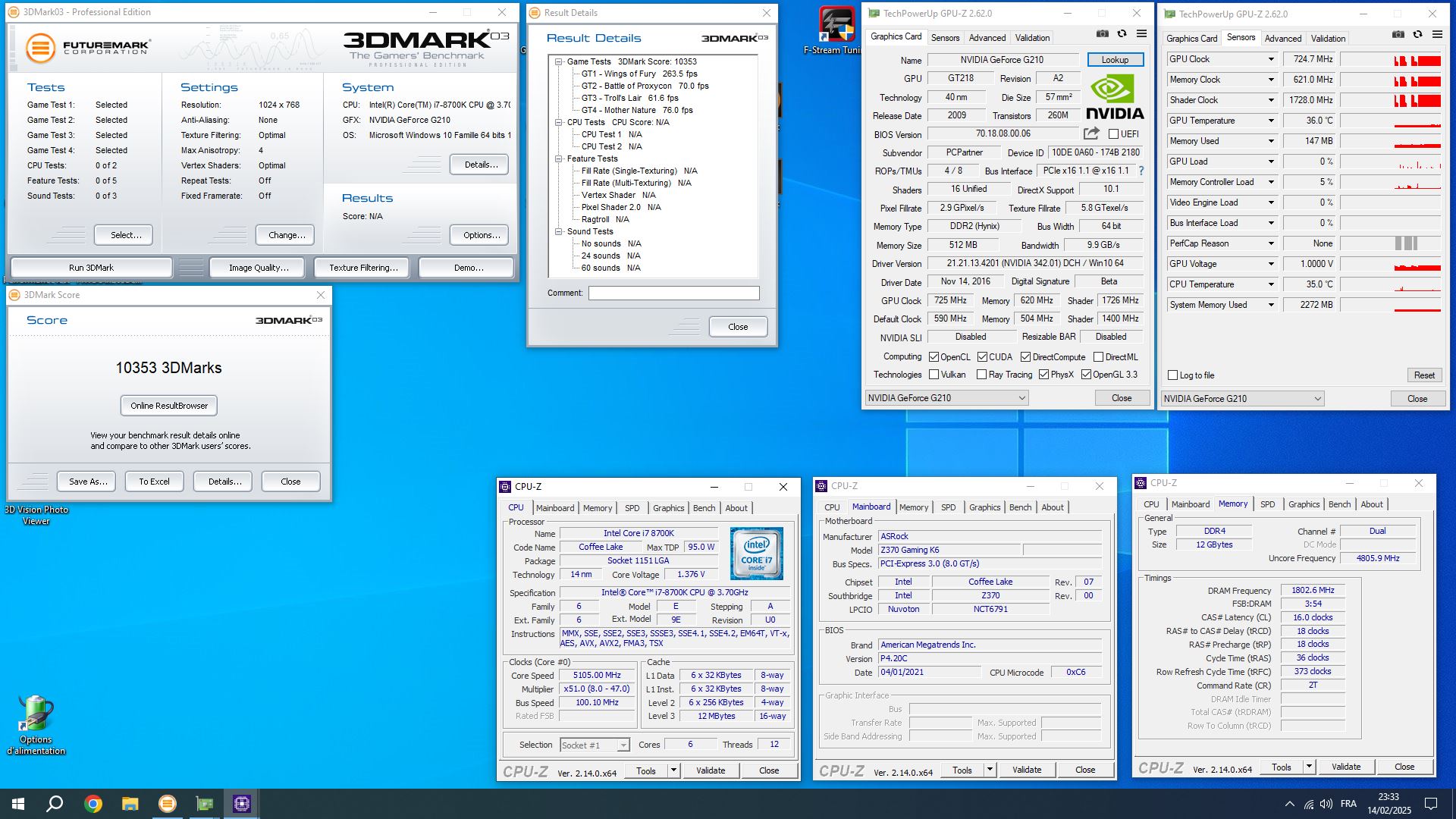Click Online ResultBrowser button
This screenshot has height=819, width=1456.
(x=169, y=406)
